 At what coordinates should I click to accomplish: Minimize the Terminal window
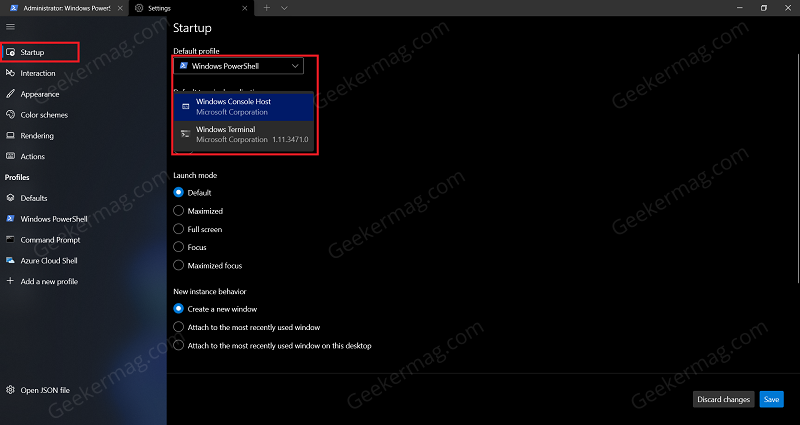739,8
